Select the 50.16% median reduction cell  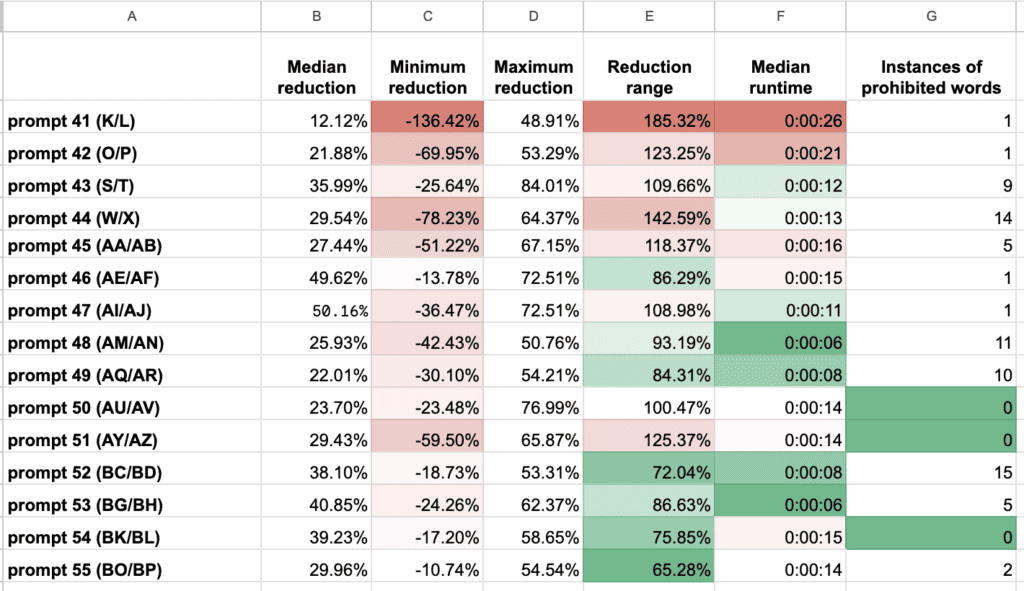pos(316,311)
